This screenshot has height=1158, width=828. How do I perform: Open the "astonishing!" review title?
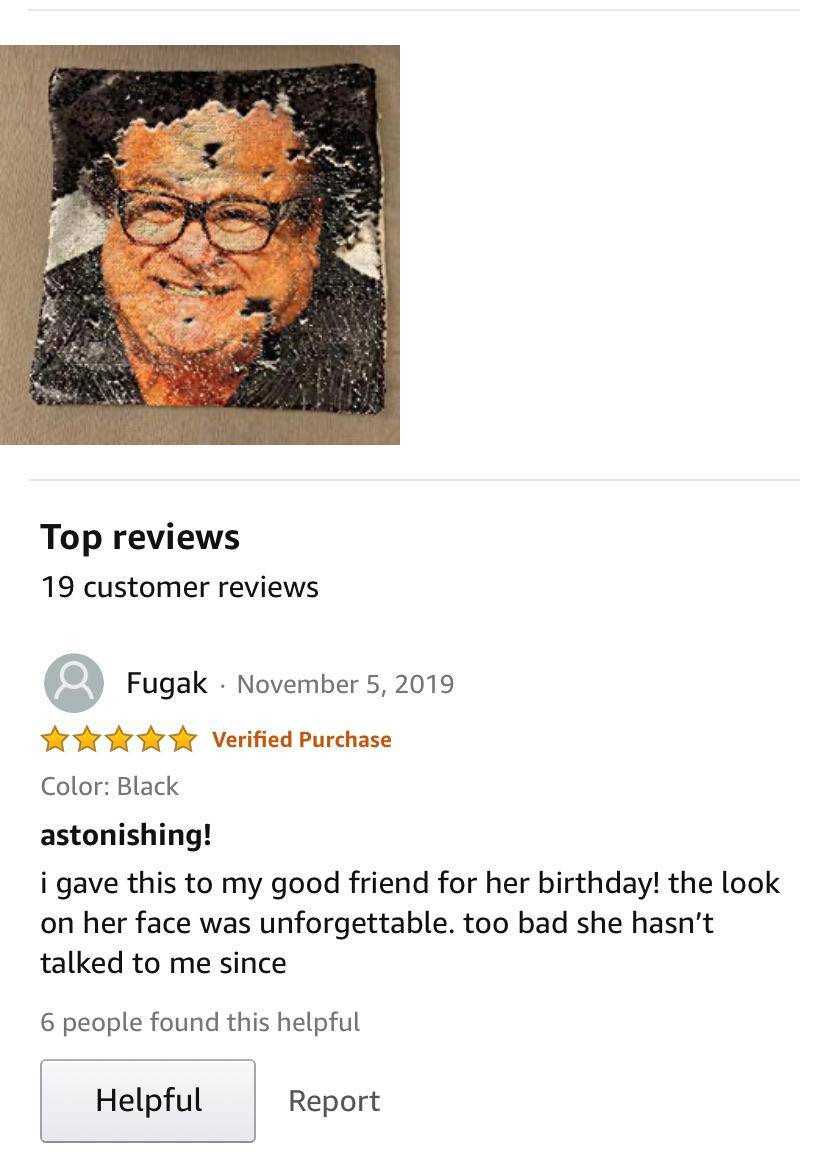pyautogui.click(x=126, y=835)
